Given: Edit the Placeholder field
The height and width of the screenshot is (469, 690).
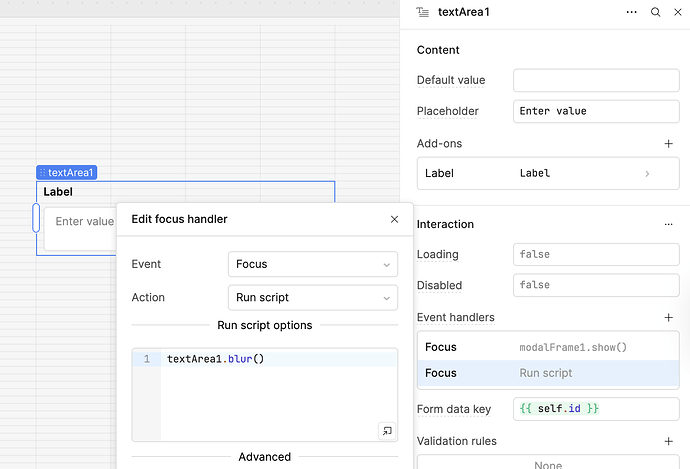Looking at the screenshot, I should tap(595, 111).
